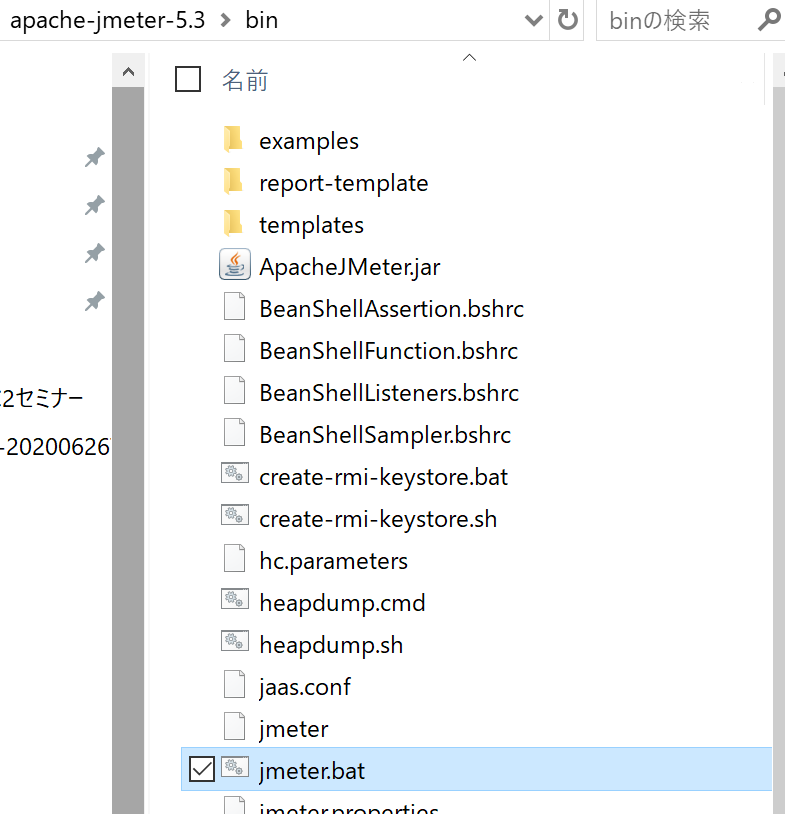Open the examples folder icon
Image resolution: width=785 pixels, height=814 pixels.
234,140
